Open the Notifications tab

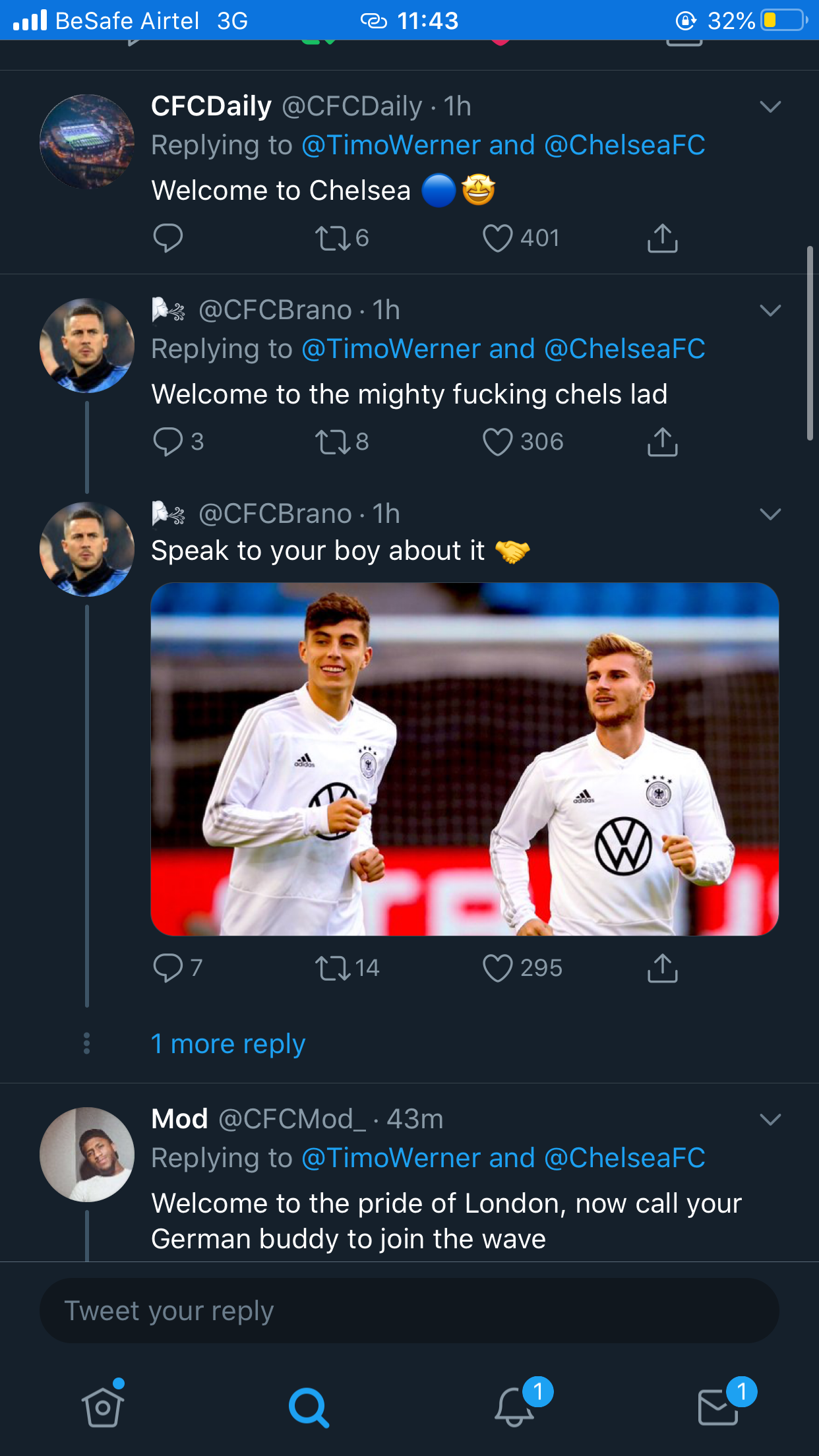tap(514, 1407)
